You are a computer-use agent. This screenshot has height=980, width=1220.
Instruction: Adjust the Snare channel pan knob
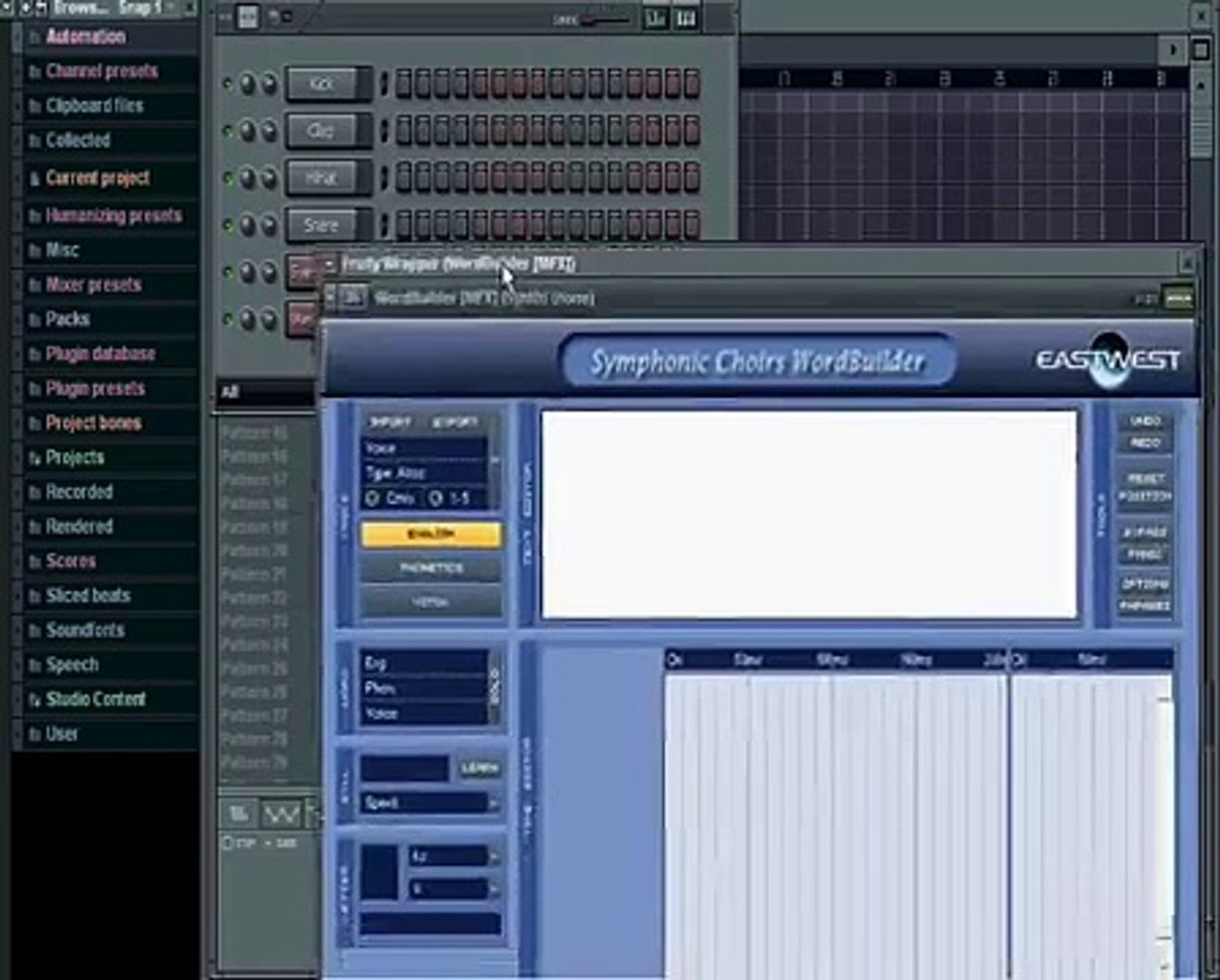coord(247,225)
